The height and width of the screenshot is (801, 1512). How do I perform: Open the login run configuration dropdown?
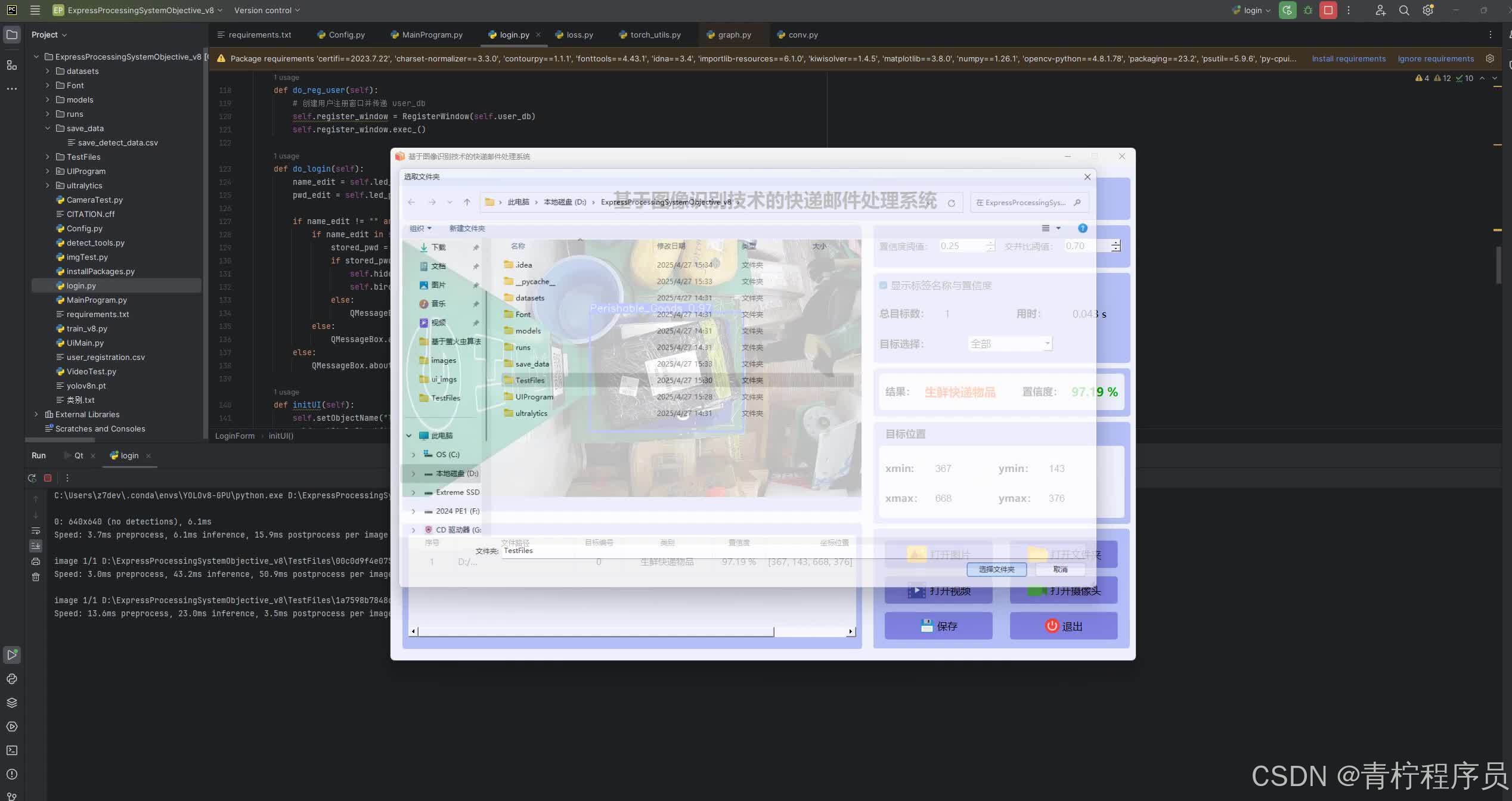(1251, 10)
